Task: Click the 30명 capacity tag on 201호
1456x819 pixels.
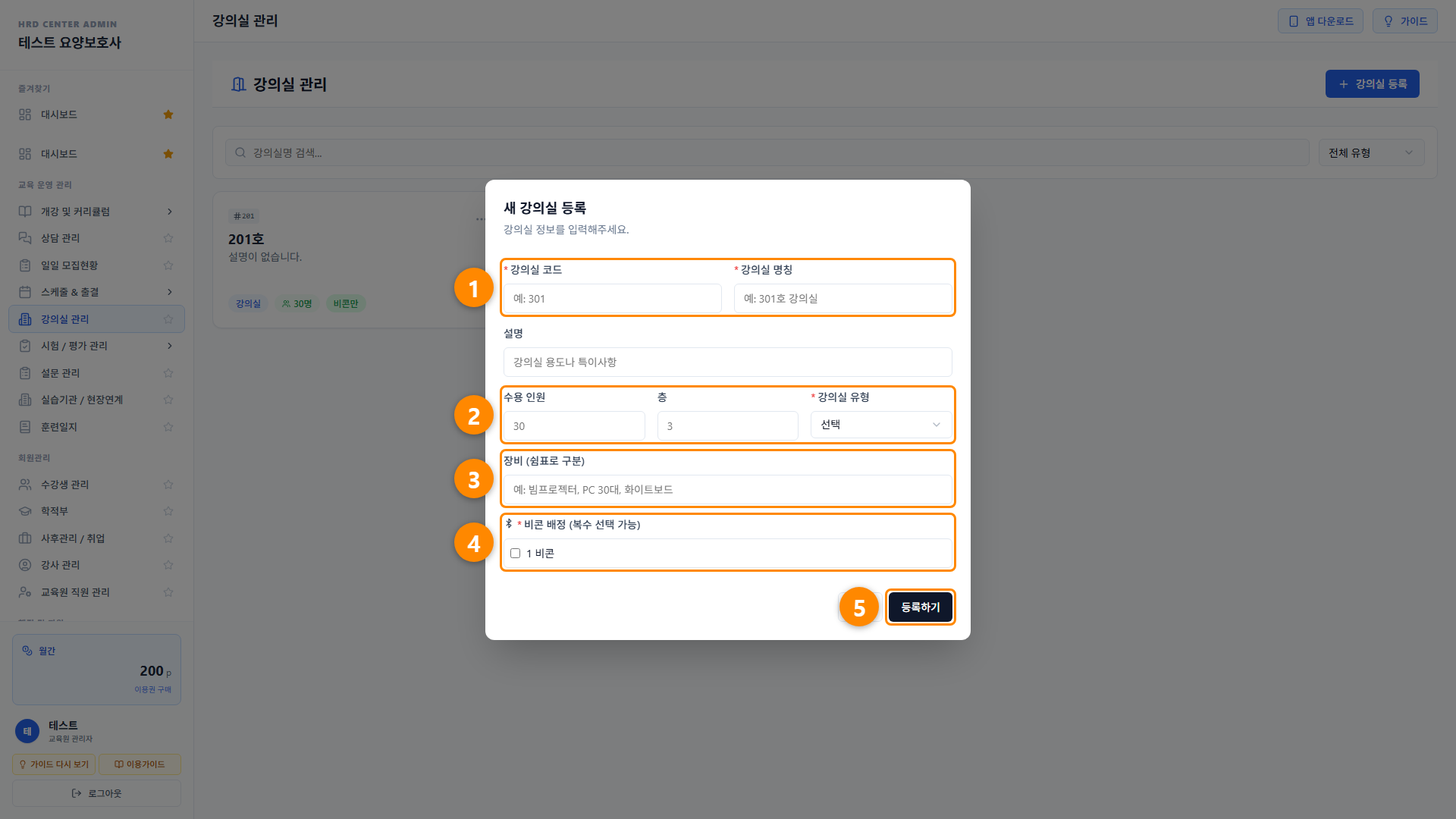Action: tap(297, 303)
